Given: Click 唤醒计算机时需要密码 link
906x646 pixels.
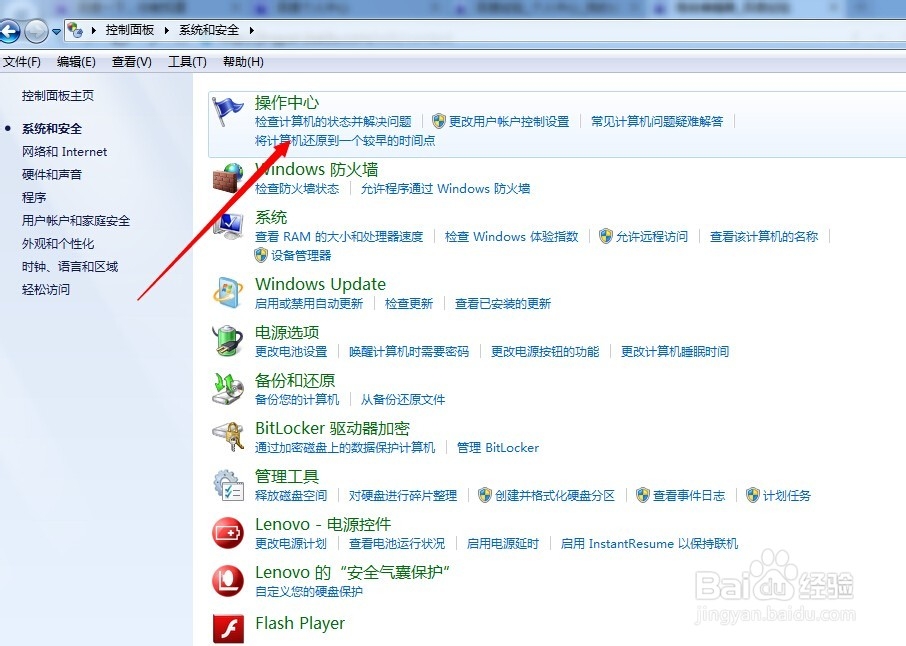Looking at the screenshot, I should 409,351.
